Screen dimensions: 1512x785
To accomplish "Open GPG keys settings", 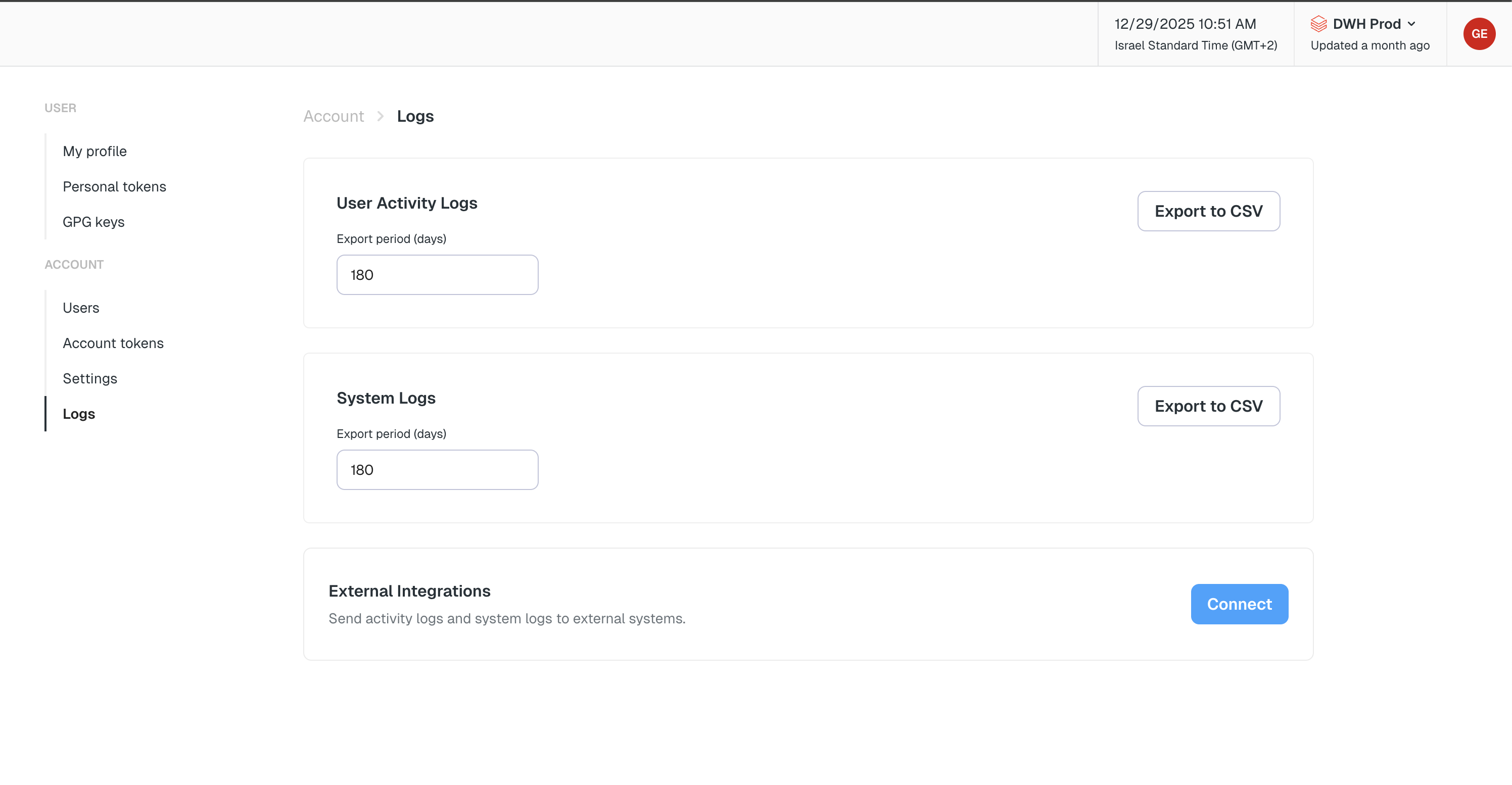I will 93,222.
